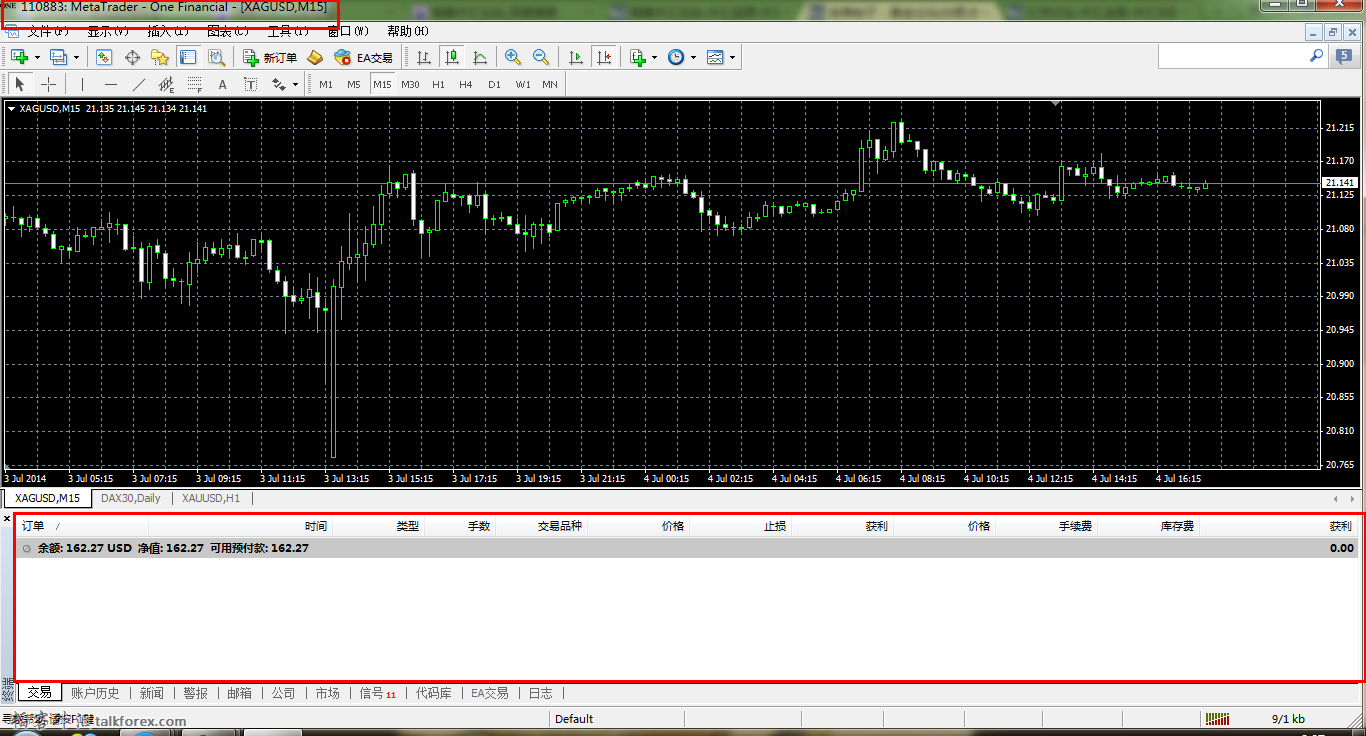Select the trendline tool
The image size is (1366, 736).
[x=138, y=84]
